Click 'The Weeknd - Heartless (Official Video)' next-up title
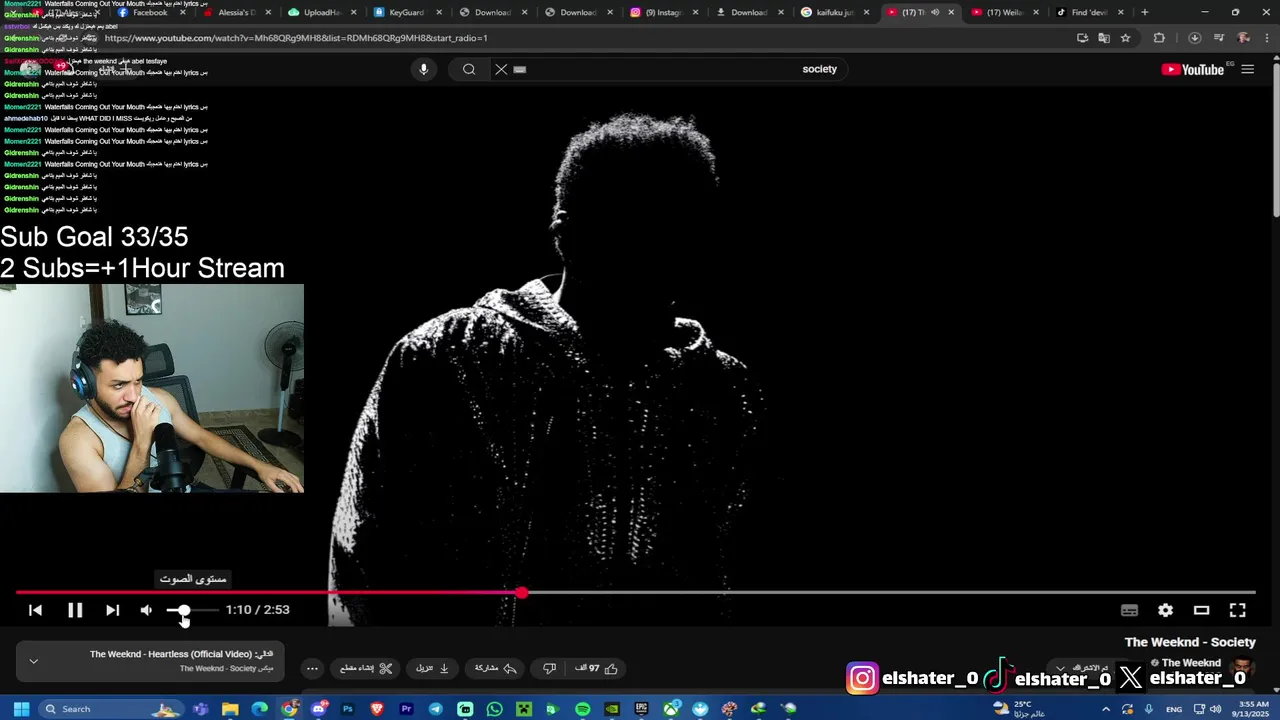Screen dimensions: 1280x720 [x=171, y=654]
